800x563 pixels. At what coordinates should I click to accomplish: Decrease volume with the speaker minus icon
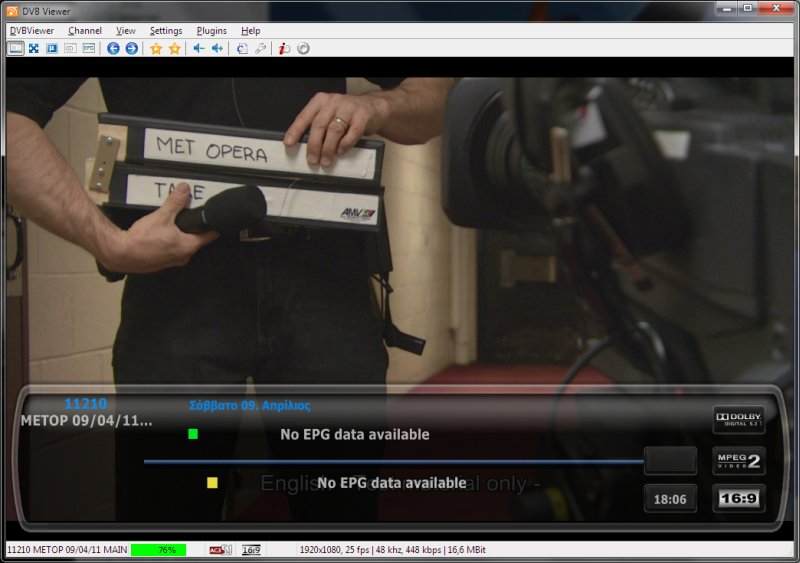[199, 48]
